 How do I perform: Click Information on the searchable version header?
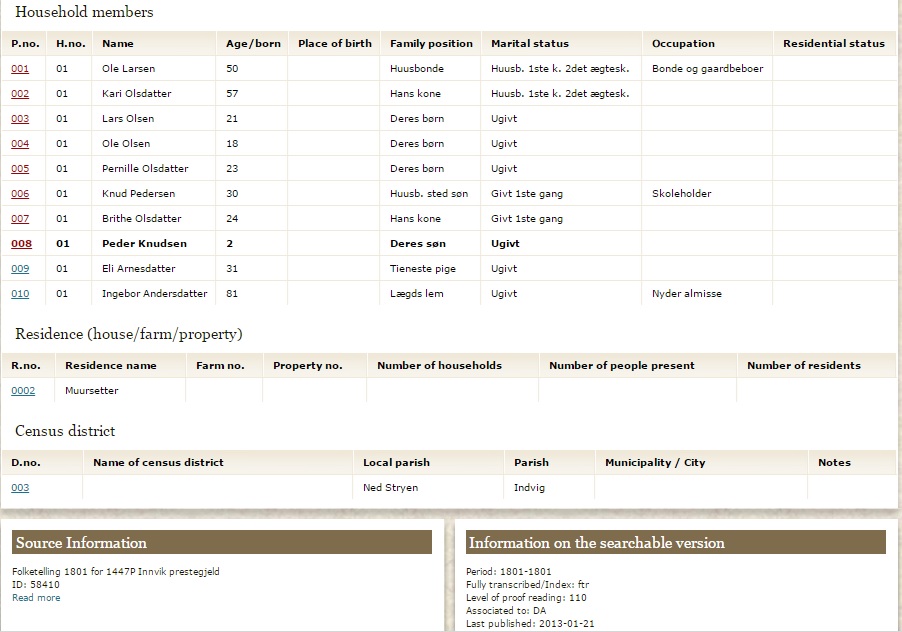675,542
